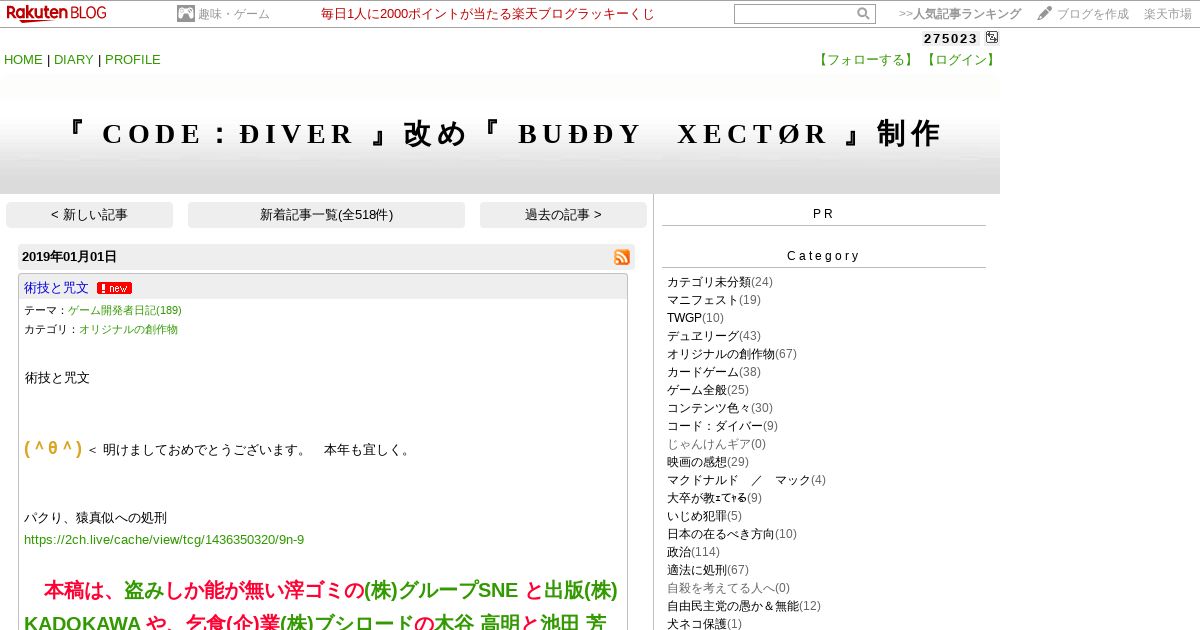Open article category オリジナルの創作物 link
This screenshot has width=1200, height=630.
(x=128, y=329)
